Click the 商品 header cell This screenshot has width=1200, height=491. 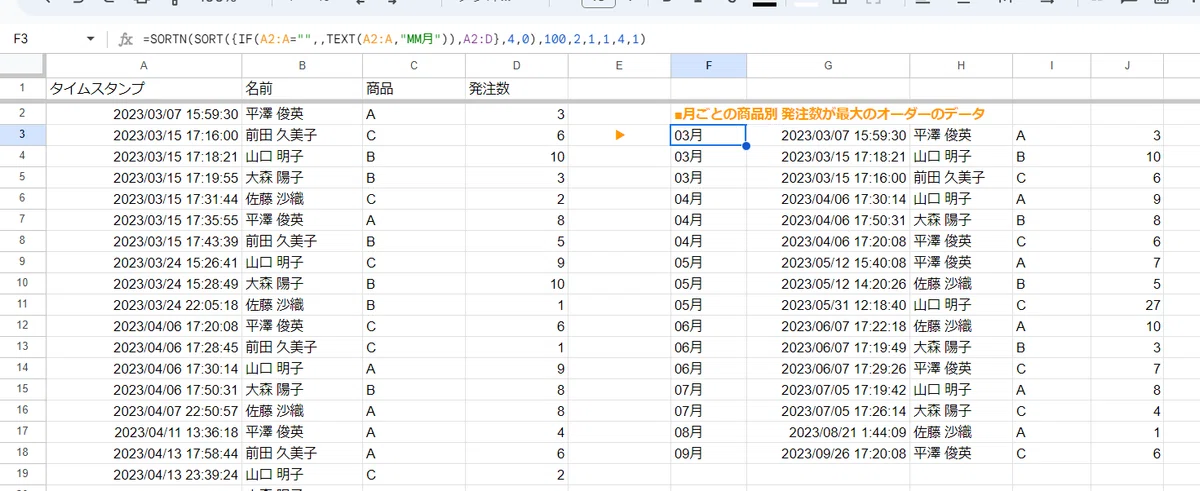pyautogui.click(x=415, y=89)
